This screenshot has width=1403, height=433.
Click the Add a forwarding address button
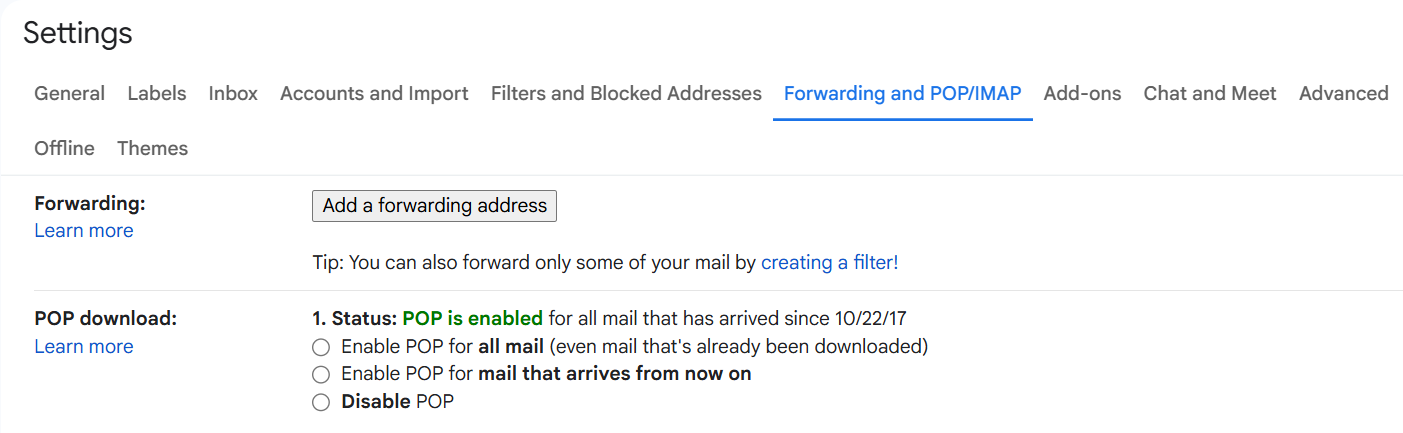(434, 206)
